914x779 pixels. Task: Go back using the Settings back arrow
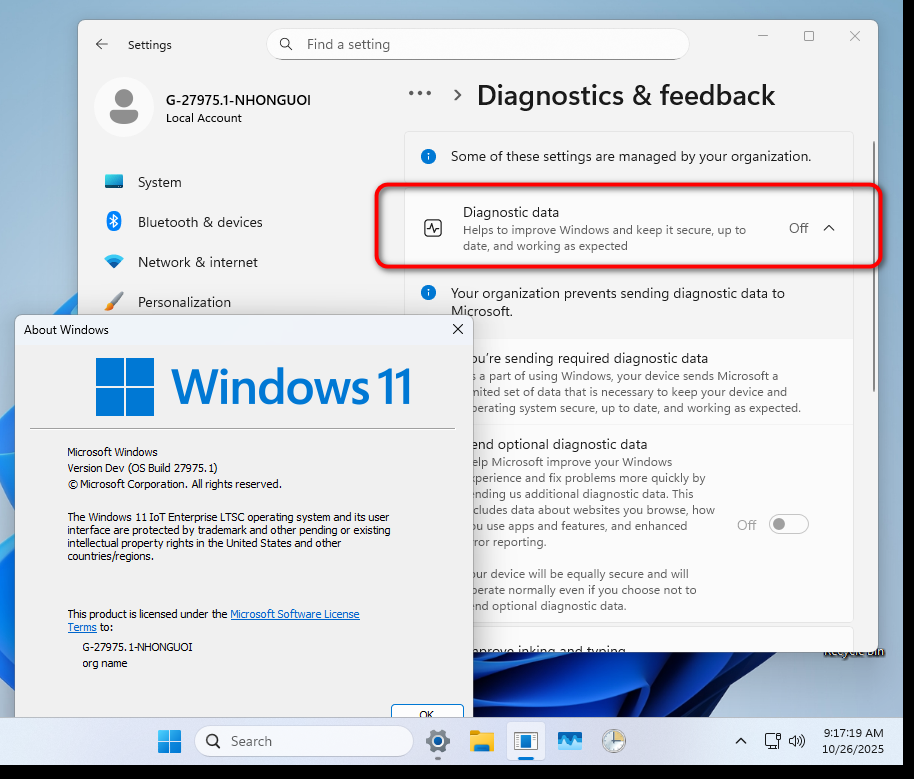click(102, 44)
